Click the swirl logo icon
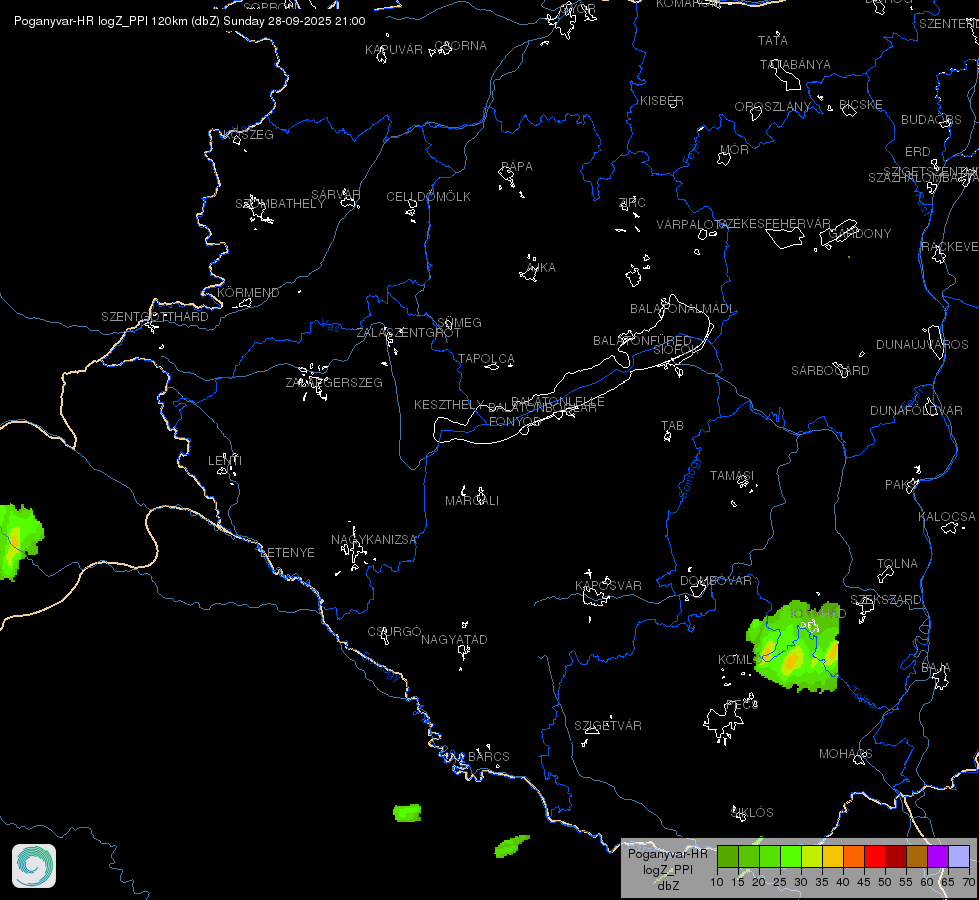Screen dimensions: 979x900 (34, 866)
